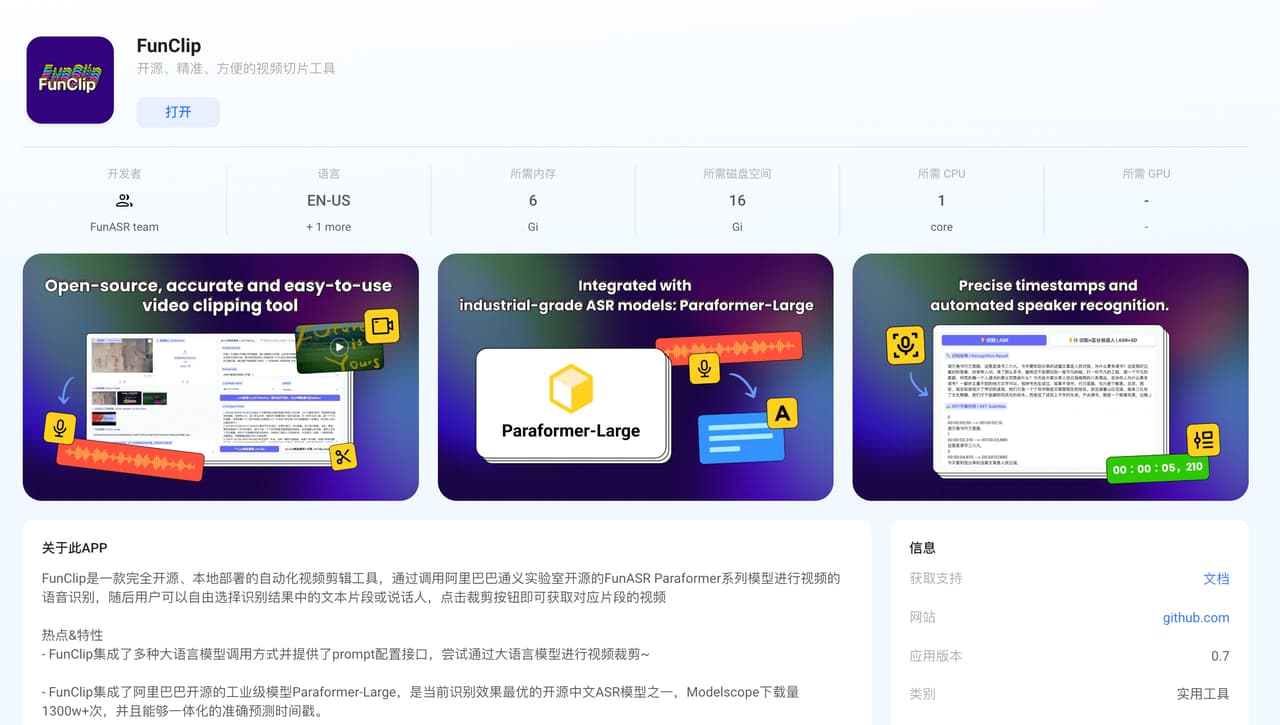Open the video clipping tool screenshot
This screenshot has height=725, width=1280.
221,377
